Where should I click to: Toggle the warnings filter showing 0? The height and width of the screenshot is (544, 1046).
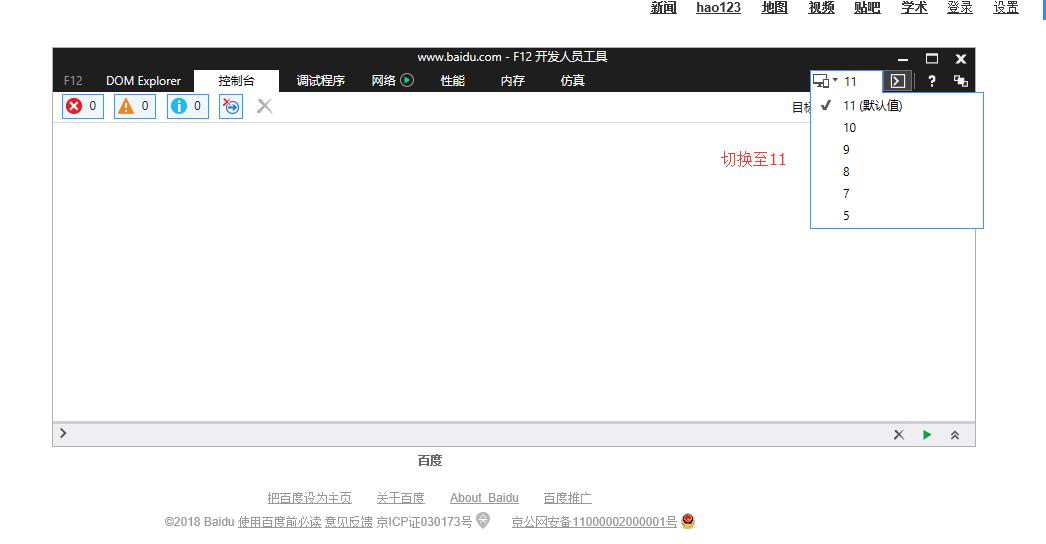click(x=135, y=106)
